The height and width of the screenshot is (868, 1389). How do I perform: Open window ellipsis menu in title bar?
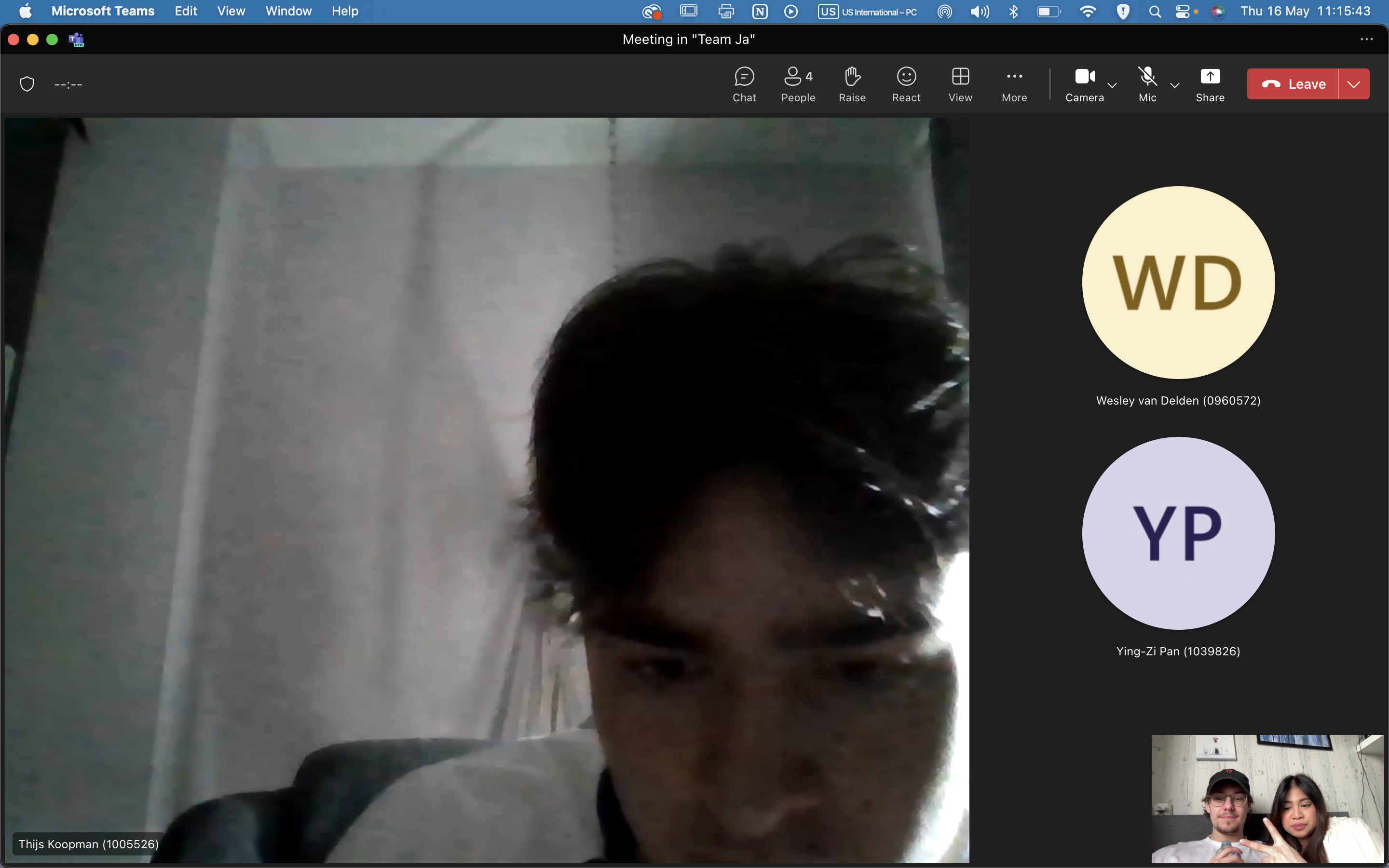pos(1367,39)
